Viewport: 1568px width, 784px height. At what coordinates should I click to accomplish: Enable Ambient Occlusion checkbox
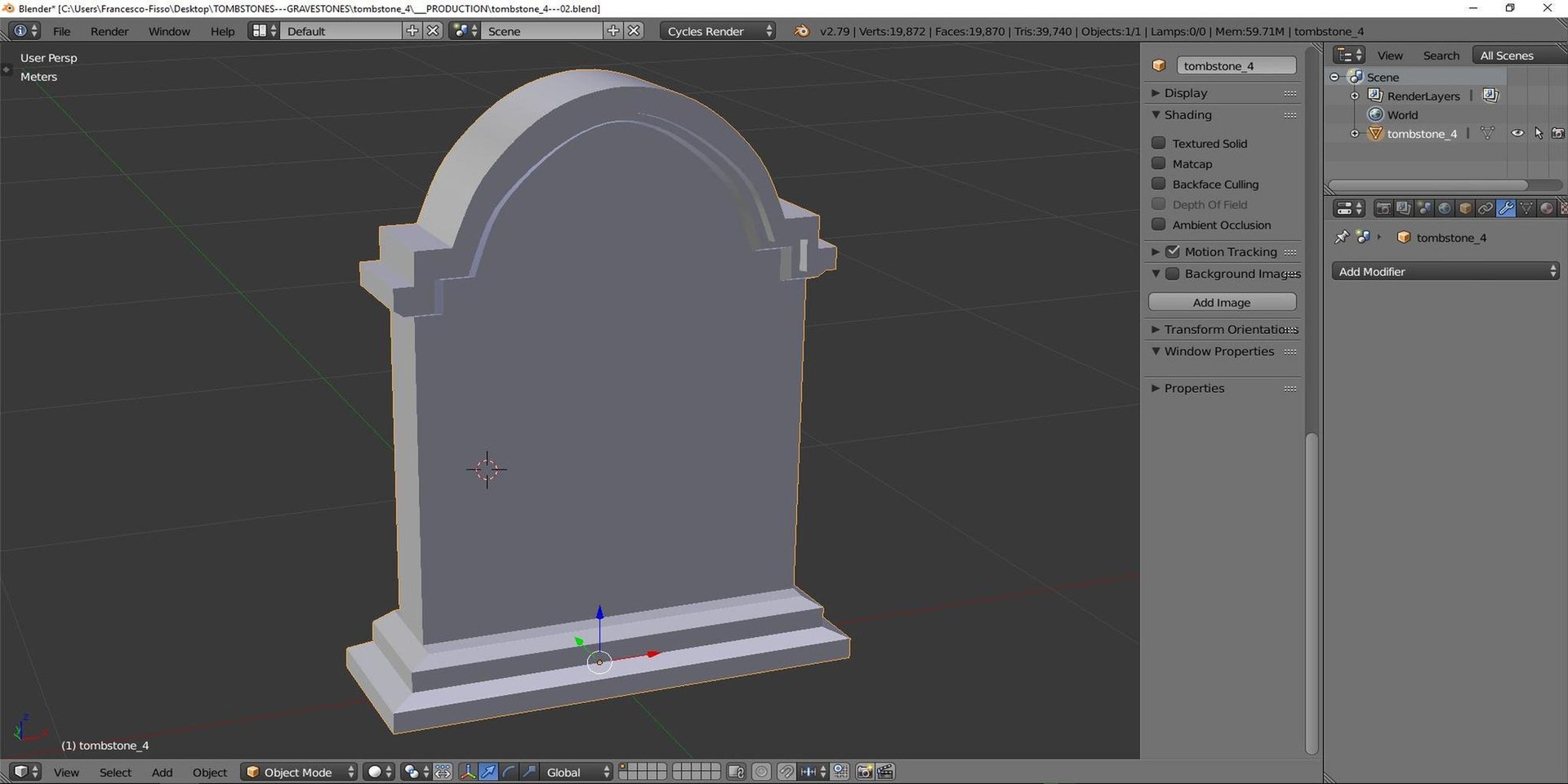pos(1158,225)
